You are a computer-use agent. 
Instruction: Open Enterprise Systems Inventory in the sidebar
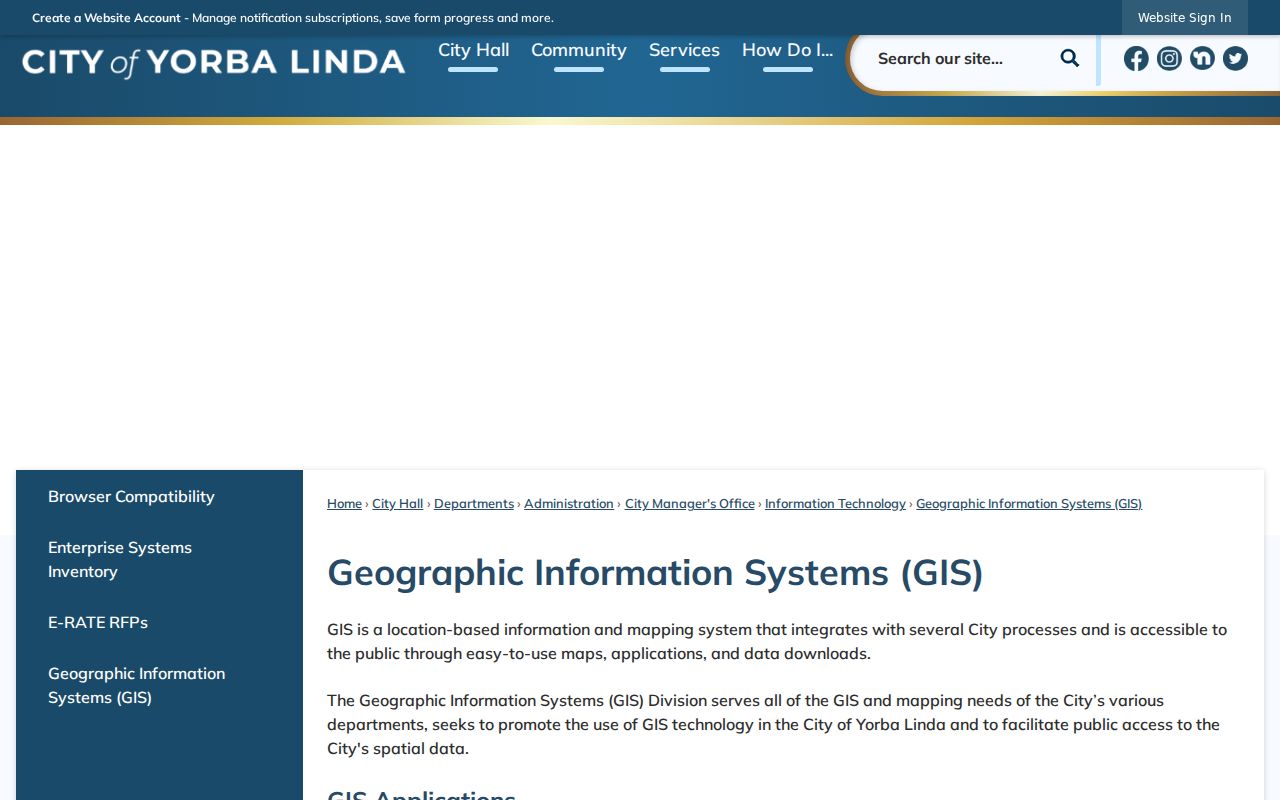(x=120, y=559)
